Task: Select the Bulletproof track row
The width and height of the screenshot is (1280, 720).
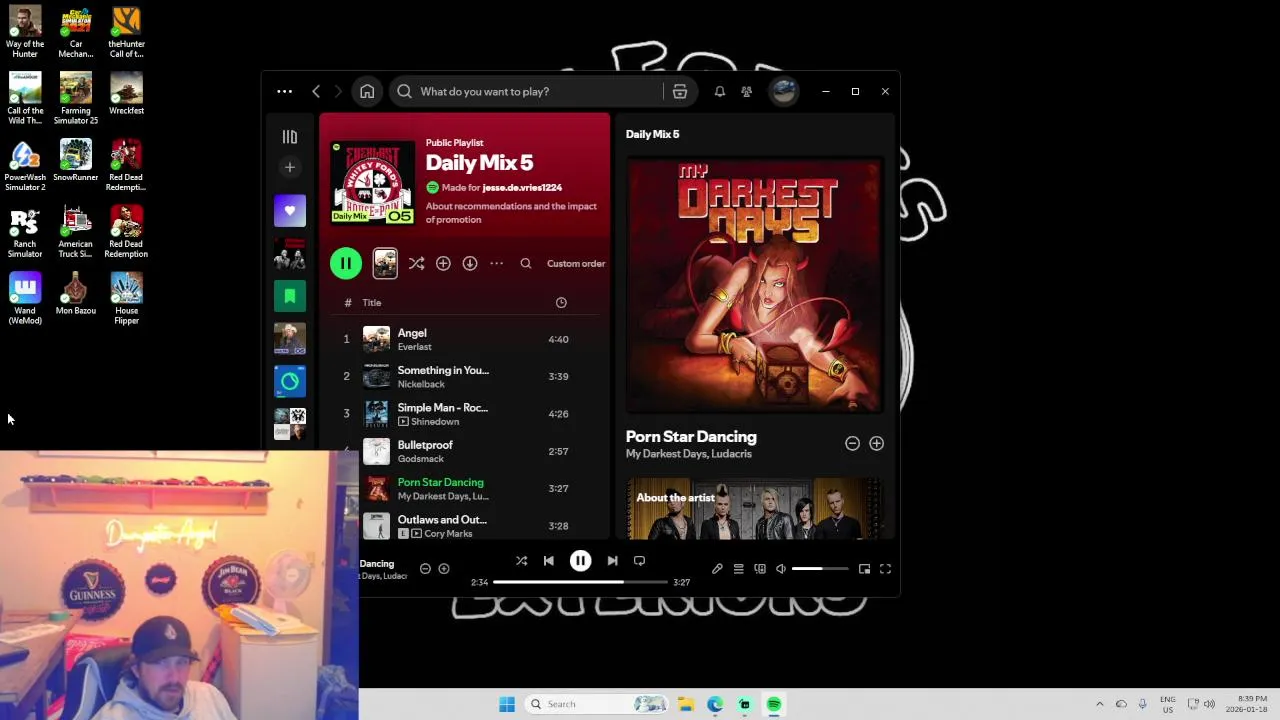Action: click(465, 451)
